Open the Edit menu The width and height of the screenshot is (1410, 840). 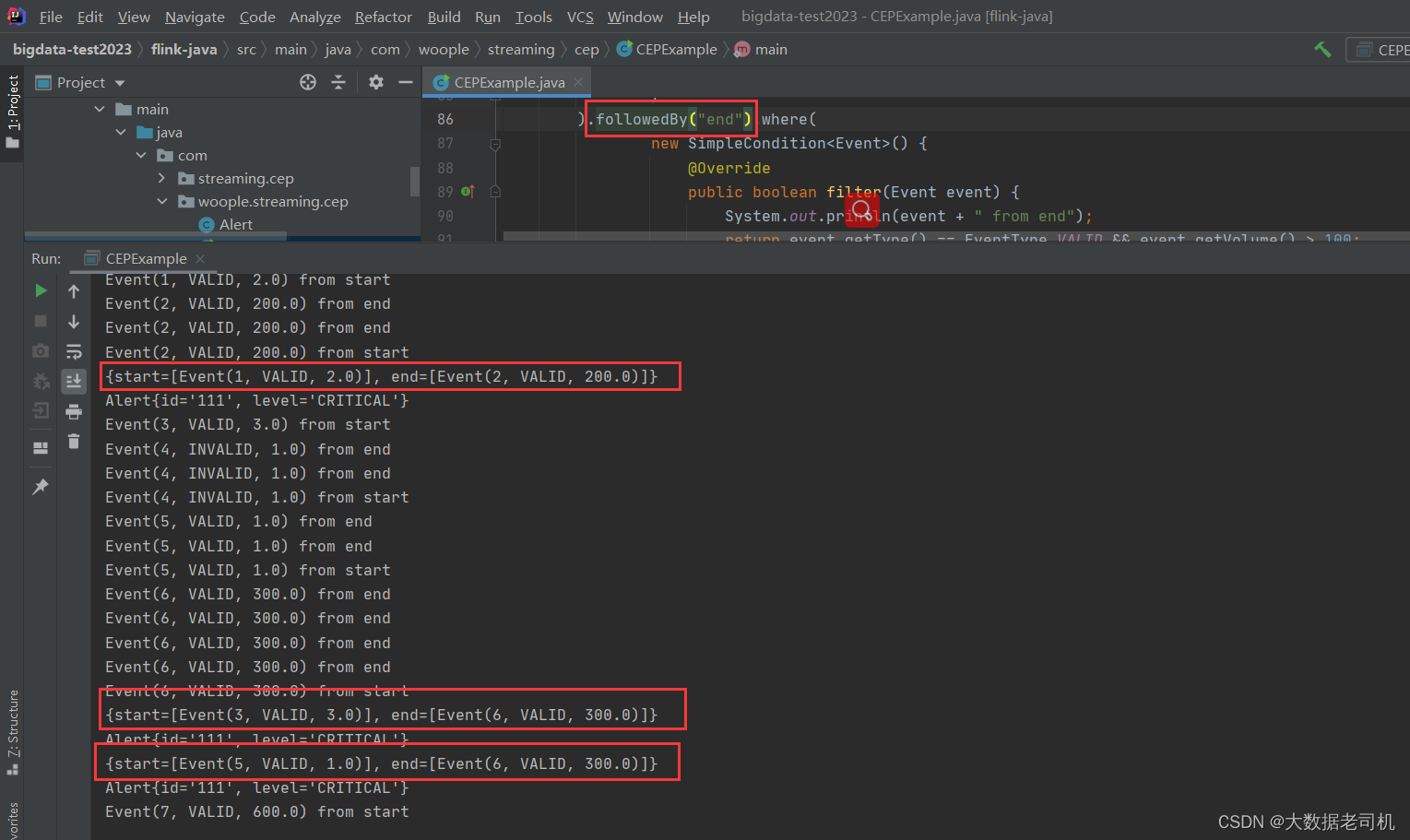tap(90, 17)
